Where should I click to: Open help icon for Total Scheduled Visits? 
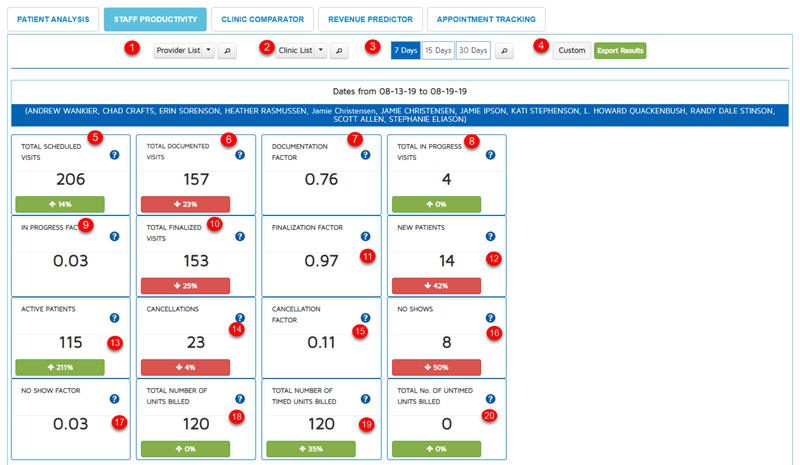114,155
